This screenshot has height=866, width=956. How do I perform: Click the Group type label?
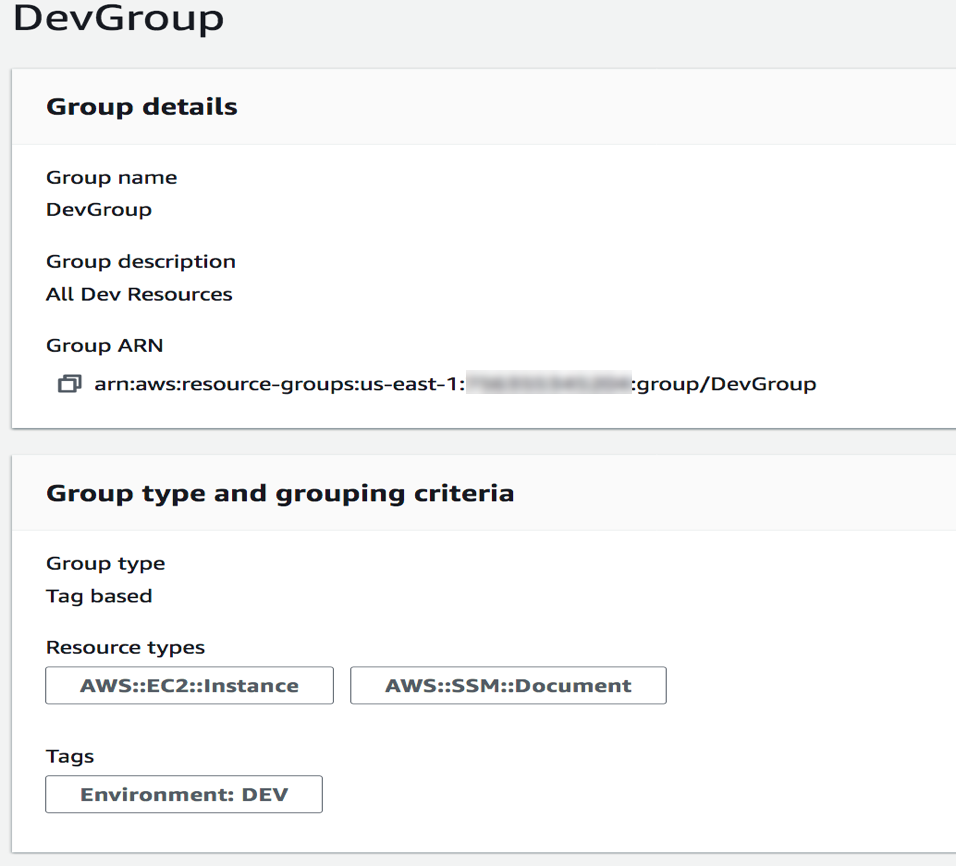coord(105,563)
